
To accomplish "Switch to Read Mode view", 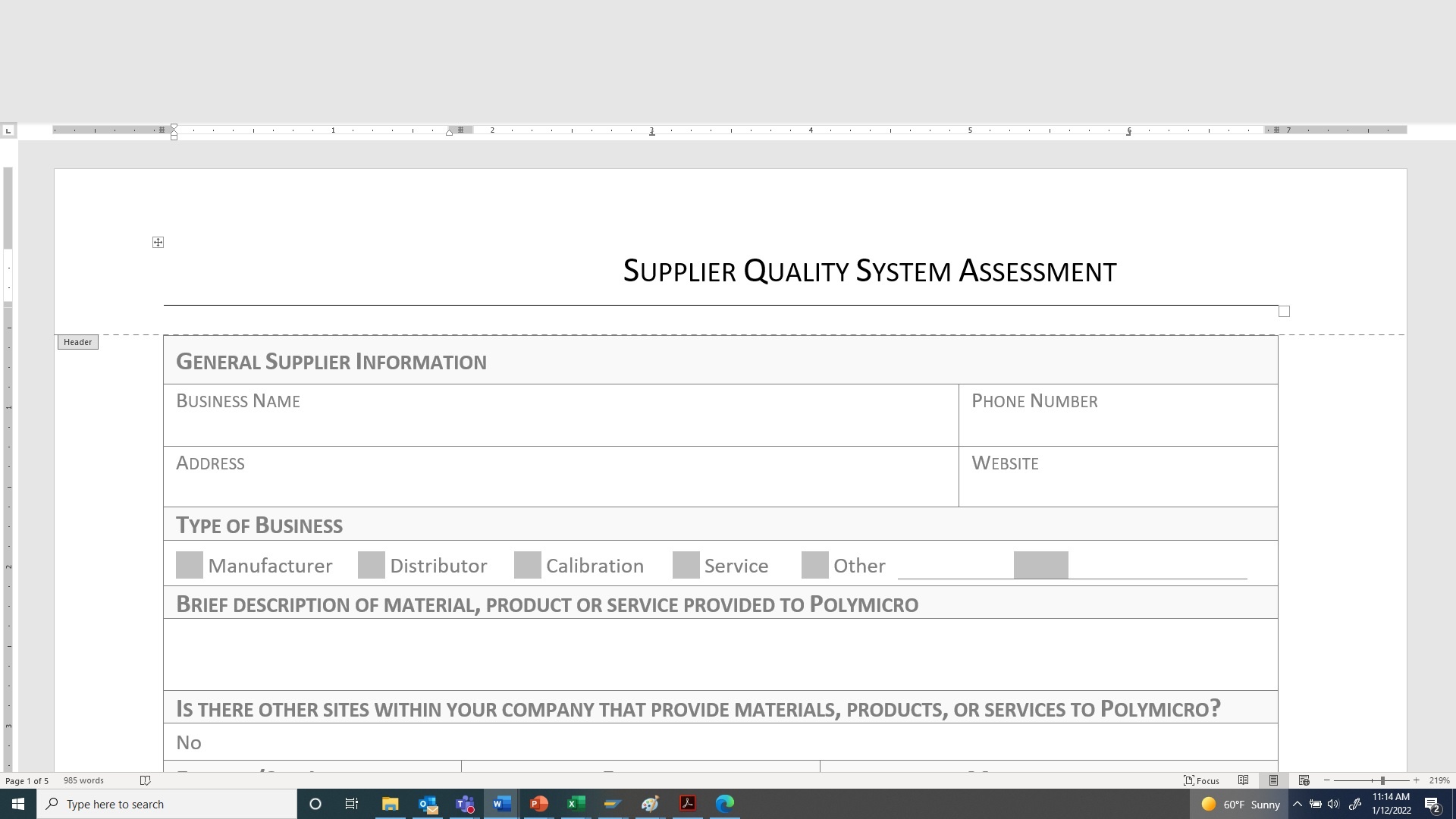I will coord(1243,780).
